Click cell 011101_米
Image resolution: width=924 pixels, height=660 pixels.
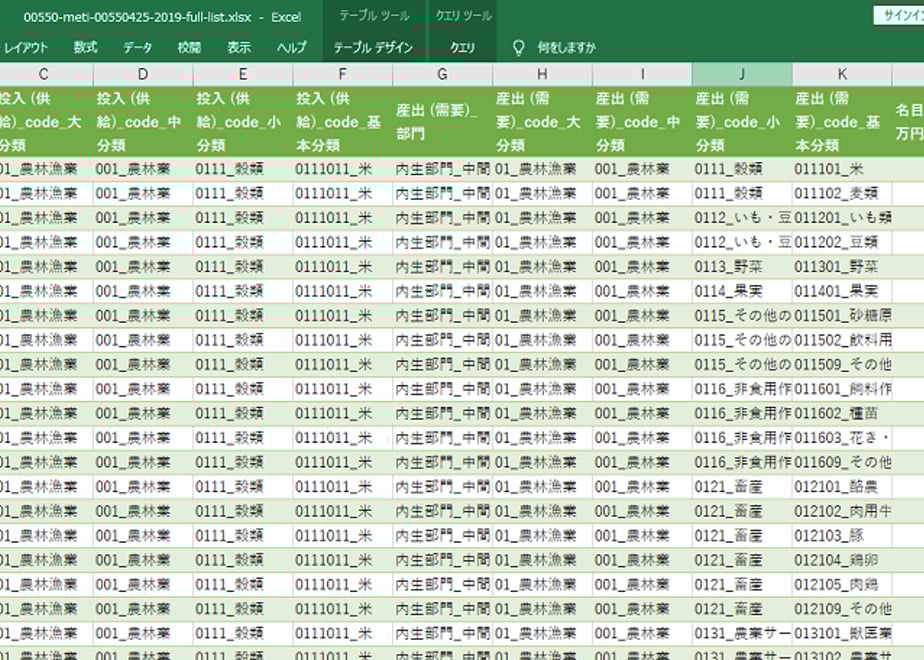(x=842, y=169)
